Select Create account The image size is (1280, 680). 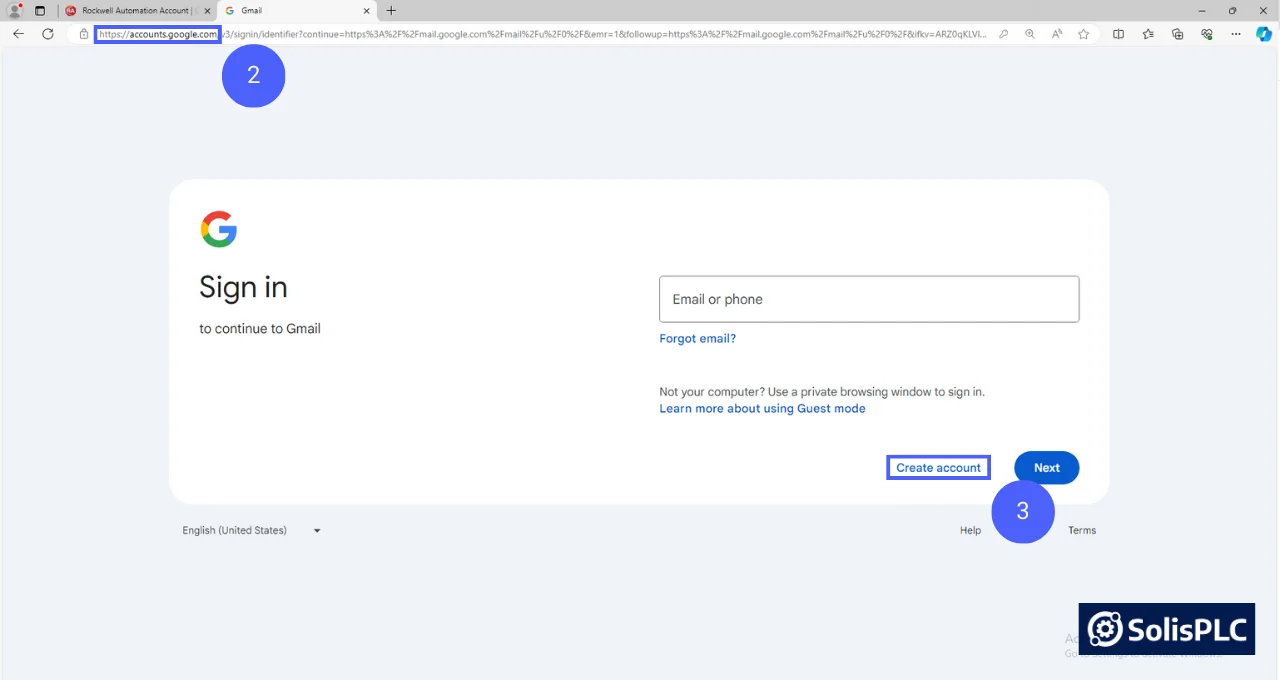(938, 467)
